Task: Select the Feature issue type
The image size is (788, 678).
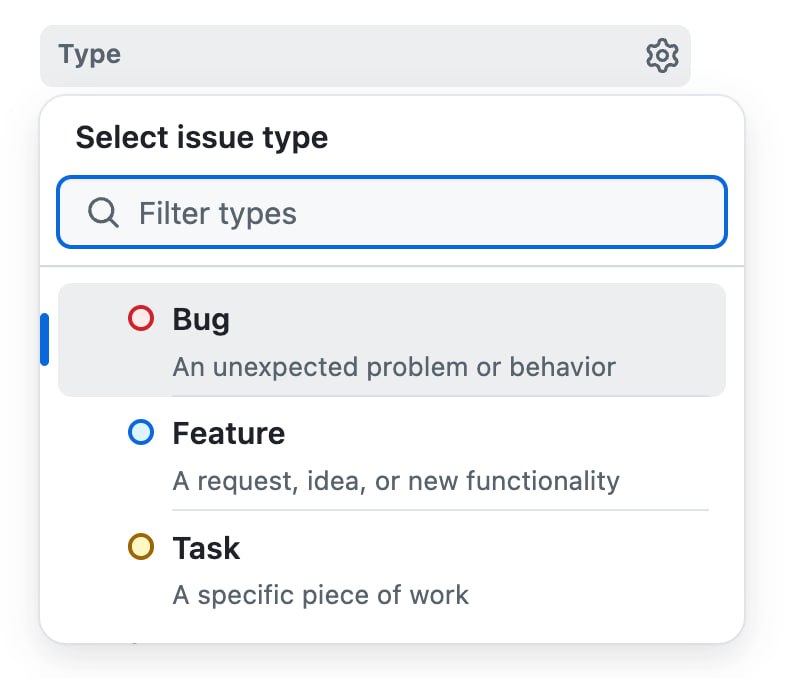Action: click(x=392, y=454)
